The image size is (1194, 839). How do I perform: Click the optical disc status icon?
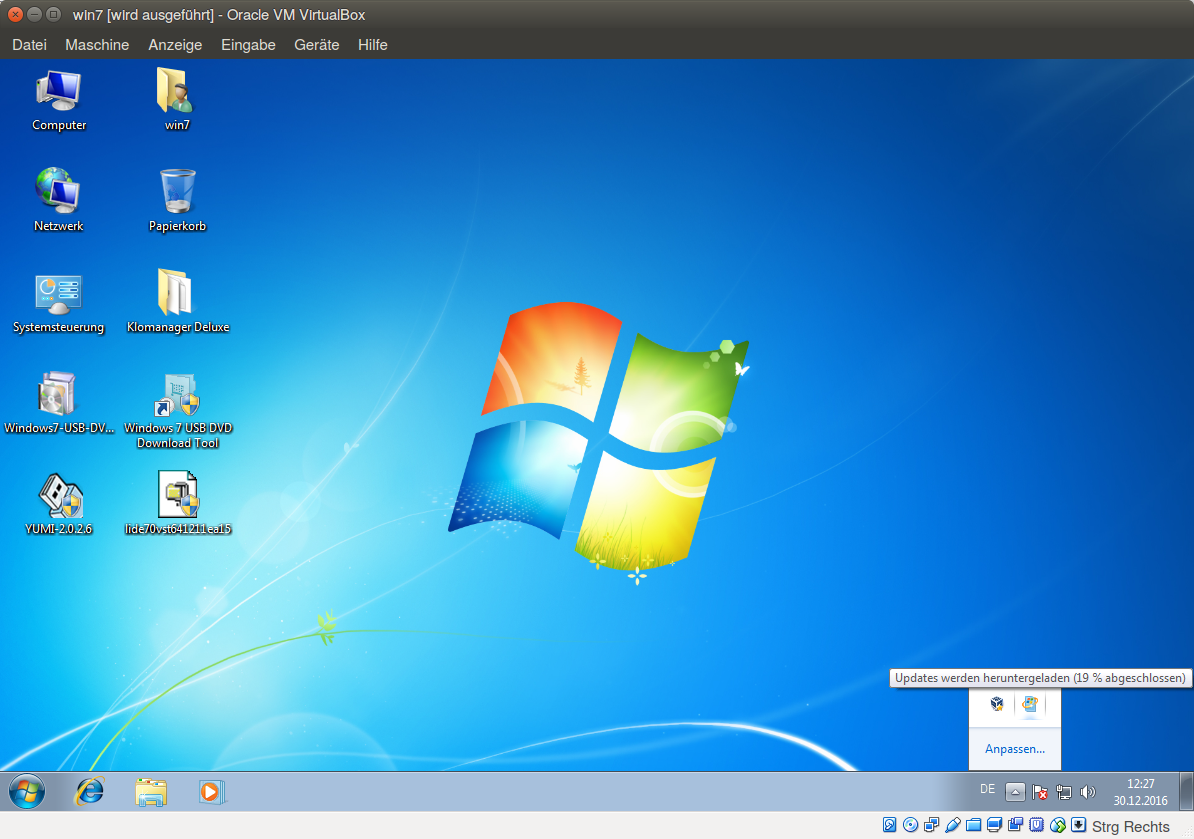[x=910, y=825]
